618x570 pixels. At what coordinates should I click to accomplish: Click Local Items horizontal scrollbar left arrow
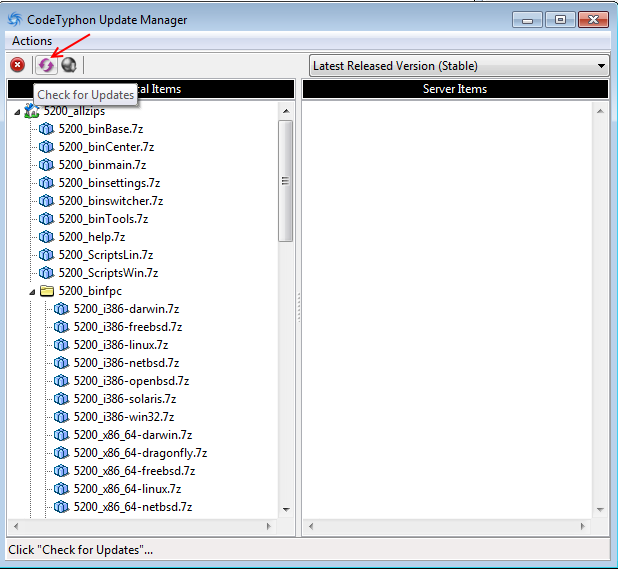click(x=16, y=526)
